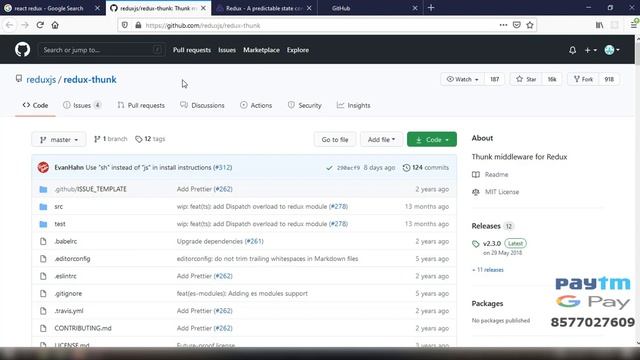Go back with the browser arrow
Image resolution: width=640 pixels, height=360 pixels.
click(9, 25)
